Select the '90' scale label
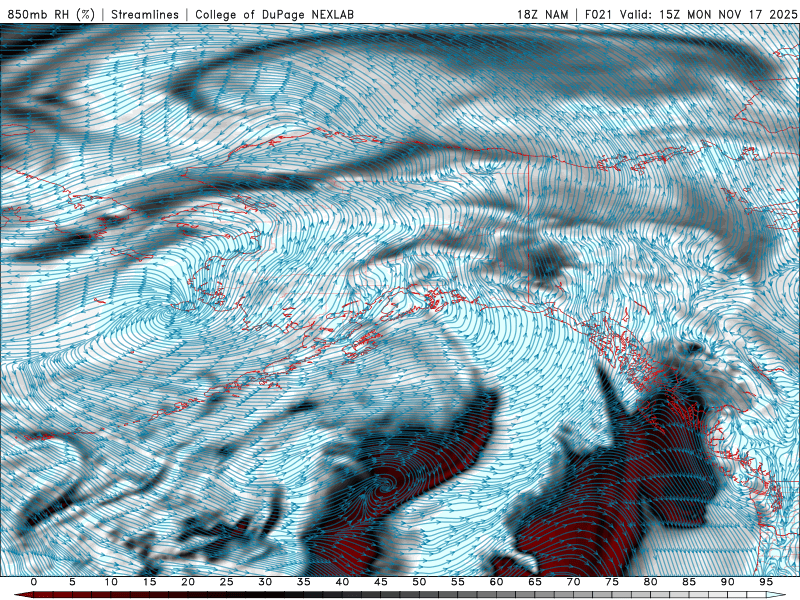 pyautogui.click(x=728, y=582)
